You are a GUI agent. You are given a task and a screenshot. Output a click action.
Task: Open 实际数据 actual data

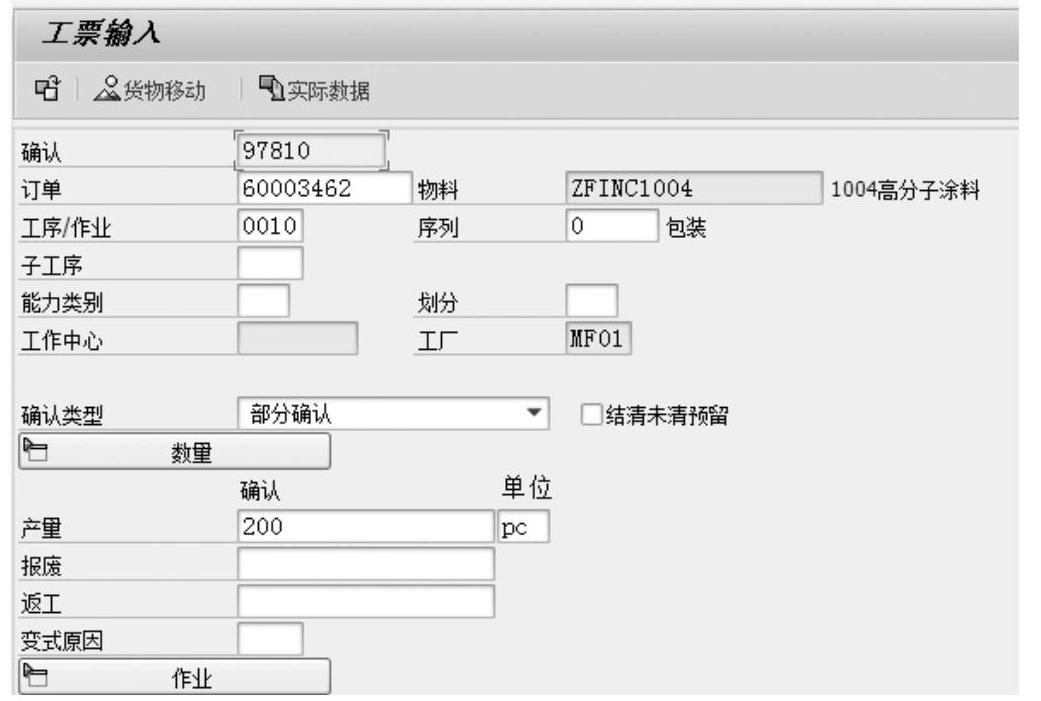click(x=314, y=91)
